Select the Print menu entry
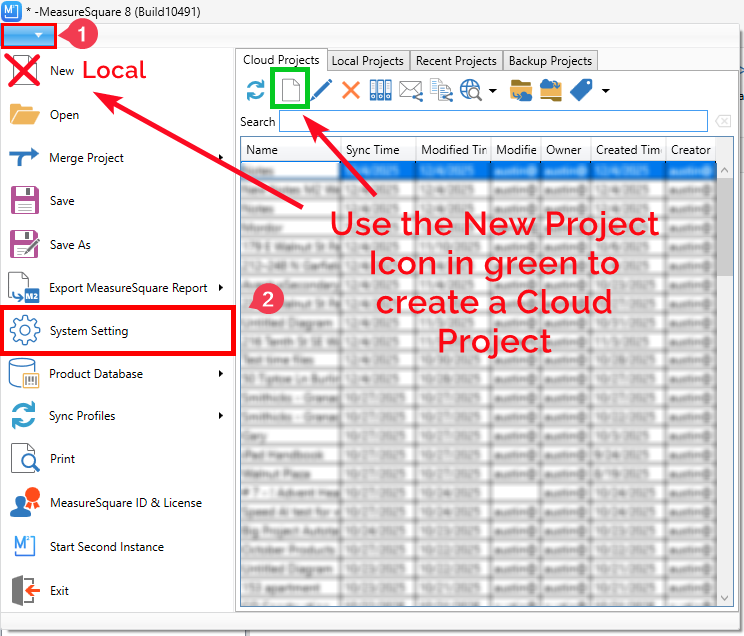This screenshot has height=636, width=744. tap(63, 458)
